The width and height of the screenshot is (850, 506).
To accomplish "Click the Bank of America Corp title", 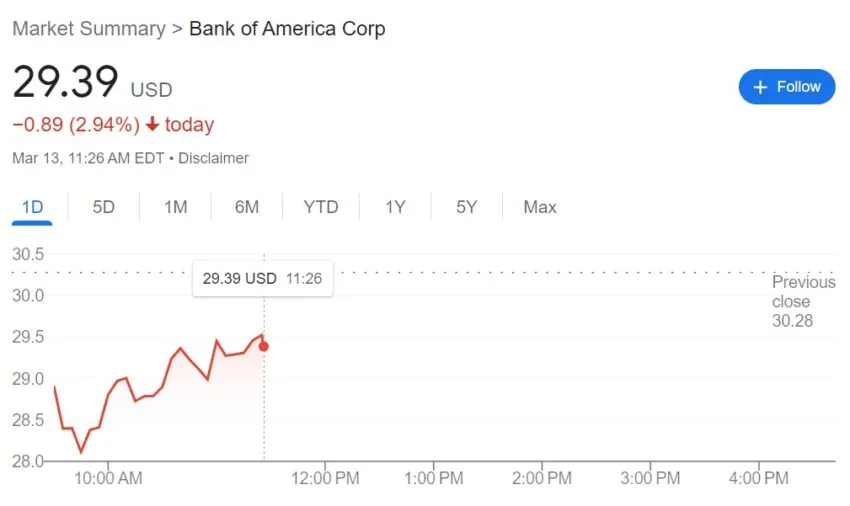I will coord(287,28).
